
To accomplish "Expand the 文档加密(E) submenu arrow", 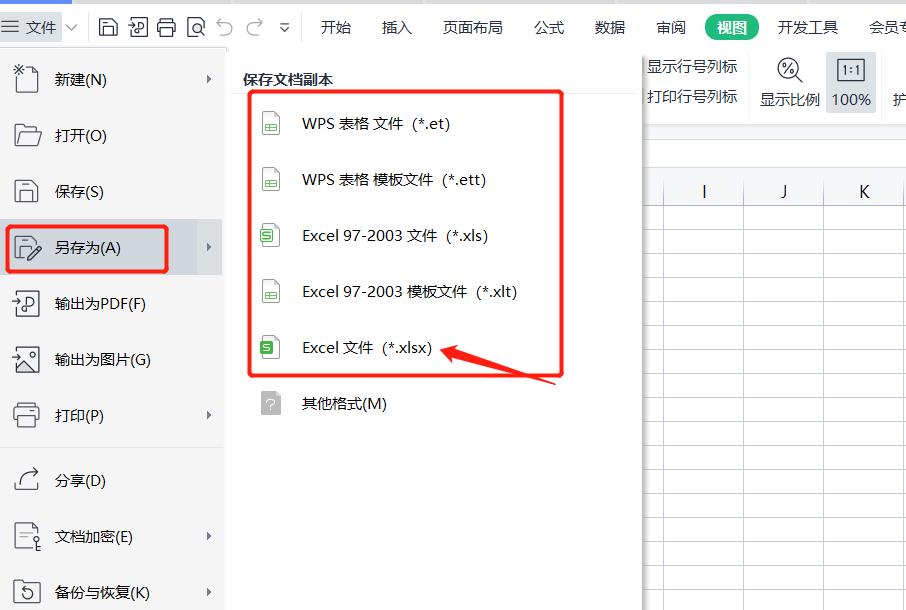I will pos(210,537).
